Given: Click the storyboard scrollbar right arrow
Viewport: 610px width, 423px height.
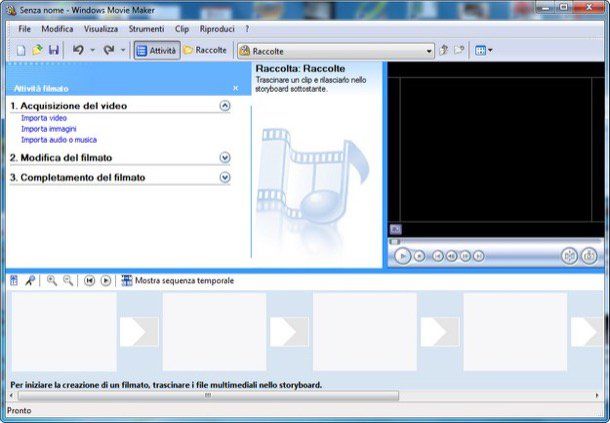Looking at the screenshot, I should [597, 395].
